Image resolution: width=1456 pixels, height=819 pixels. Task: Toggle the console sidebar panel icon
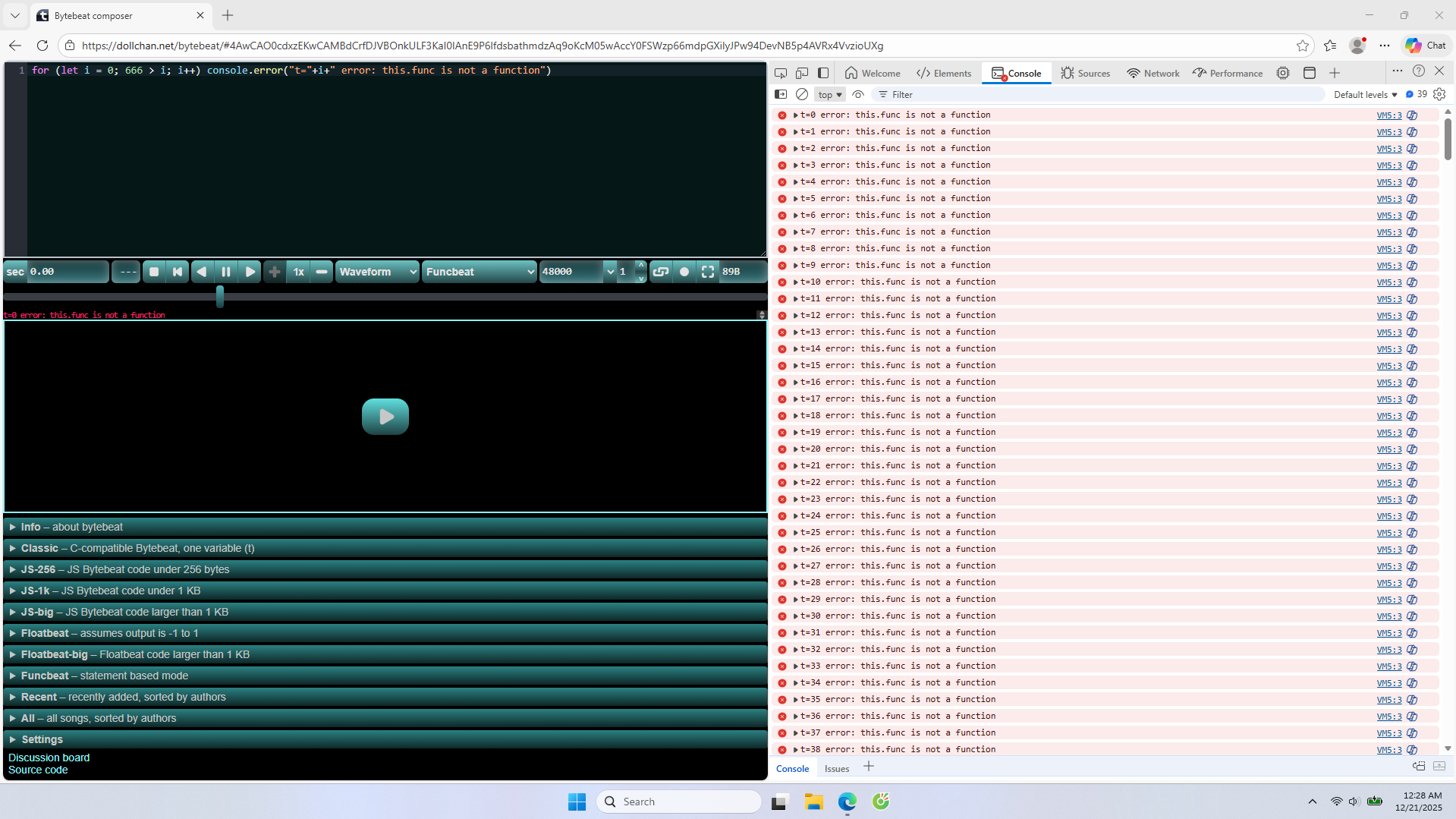pos(781,94)
